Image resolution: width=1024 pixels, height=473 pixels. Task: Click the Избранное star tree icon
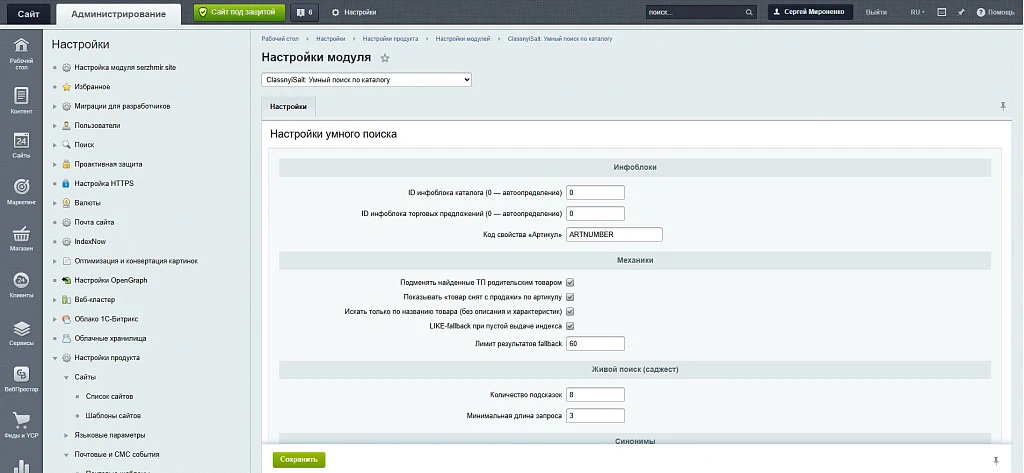66,87
